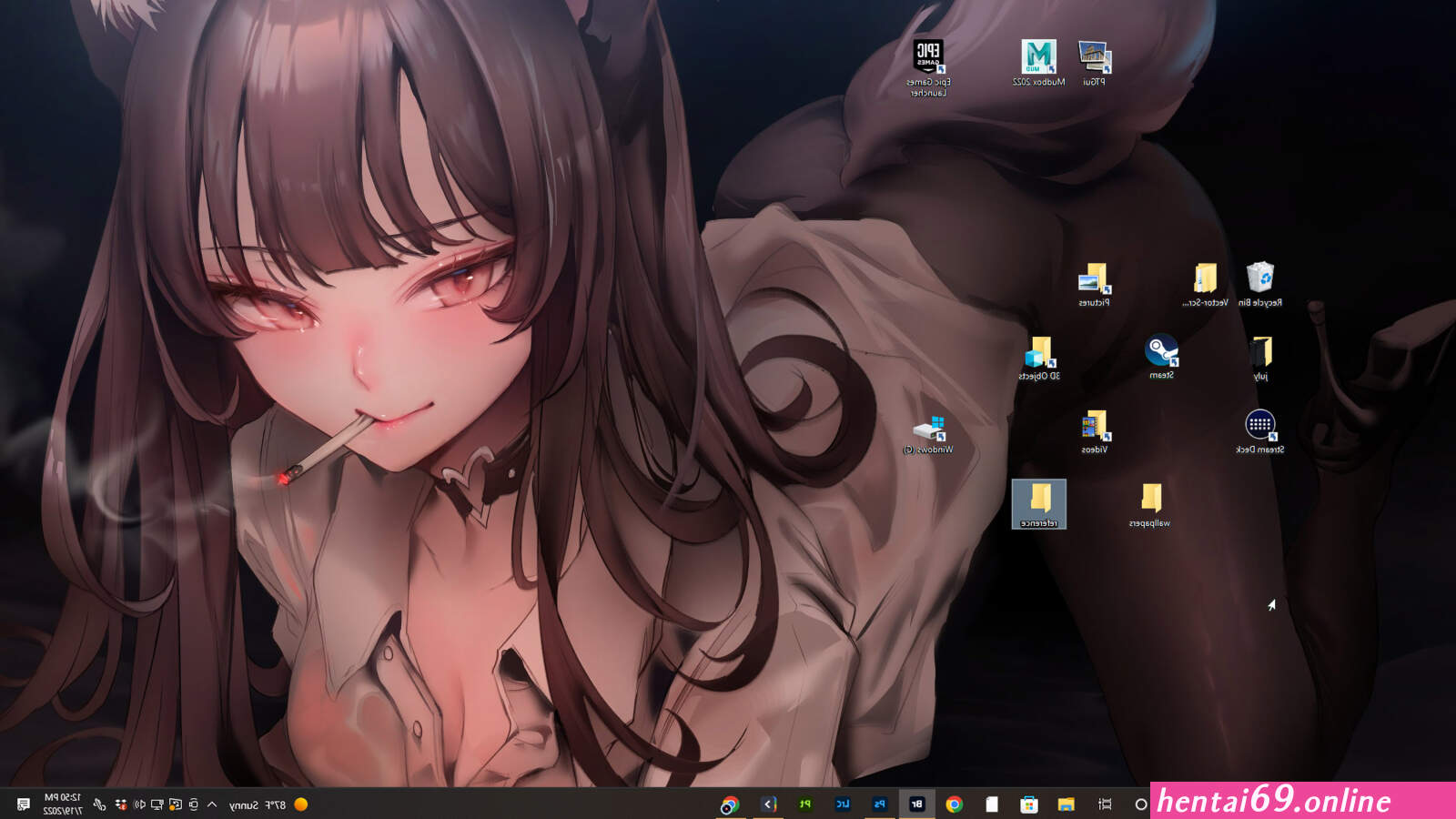
Task: Select the july folder on the desktop
Action: coord(1260,359)
